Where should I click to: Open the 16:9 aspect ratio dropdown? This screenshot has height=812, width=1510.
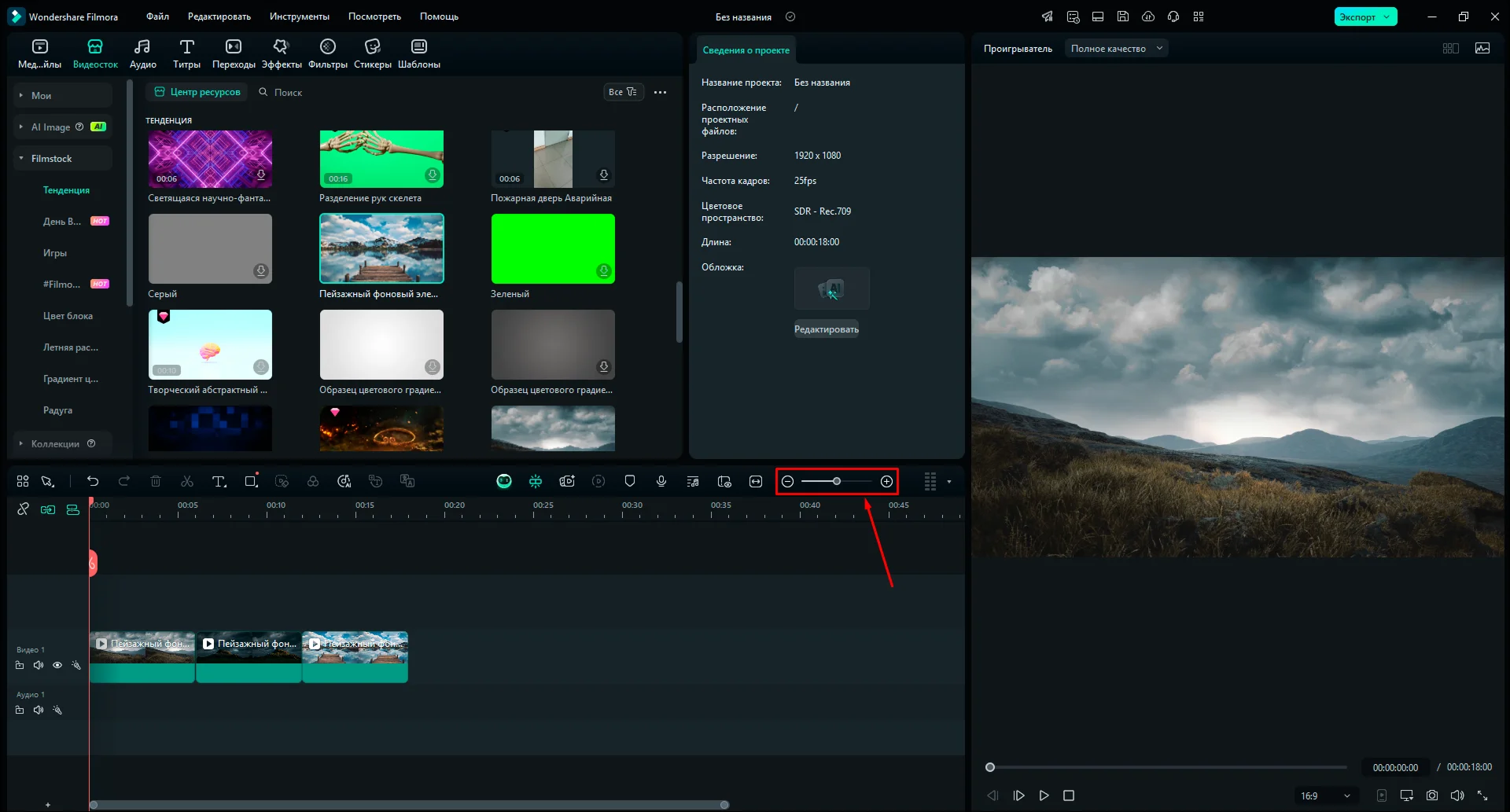[1325, 795]
